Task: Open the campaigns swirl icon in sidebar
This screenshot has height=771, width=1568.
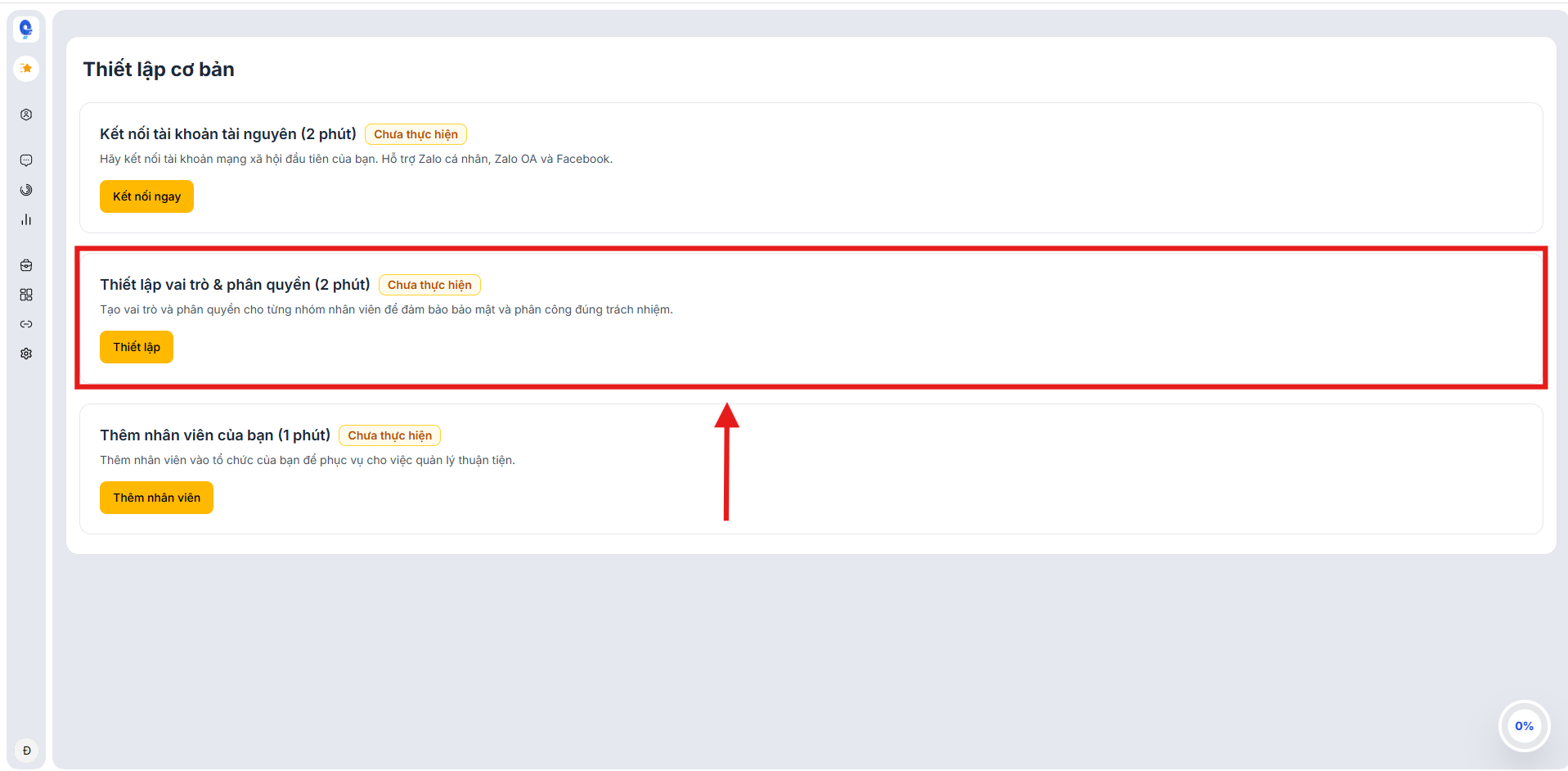Action: [x=25, y=189]
